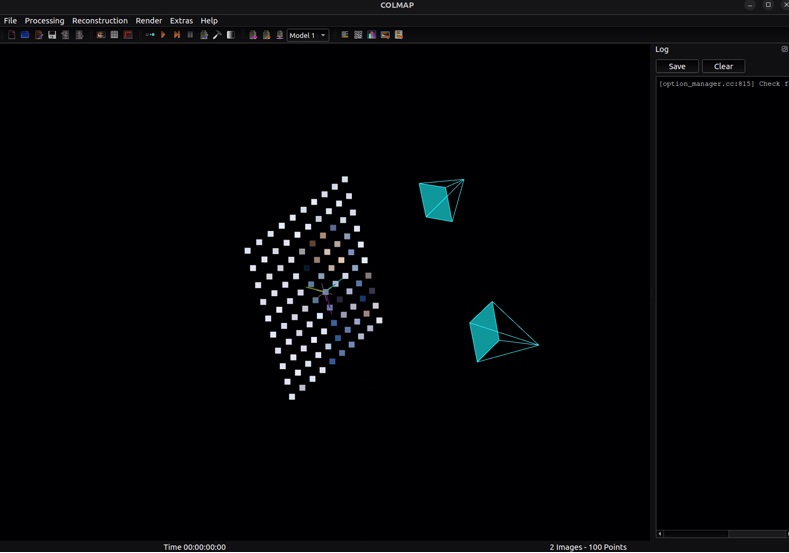Open the Processing menu

pyautogui.click(x=44, y=20)
